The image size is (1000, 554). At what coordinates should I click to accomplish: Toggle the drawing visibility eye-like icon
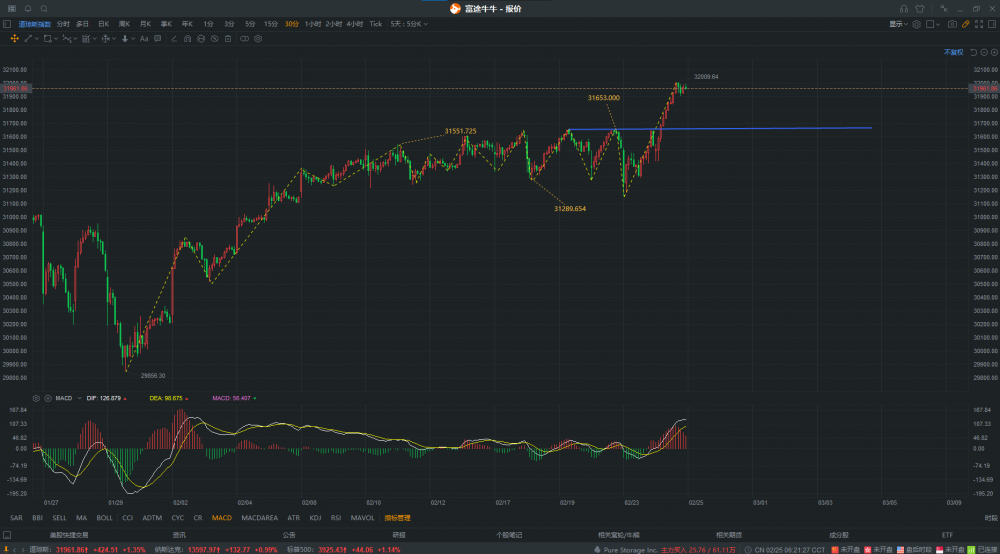click(215, 39)
